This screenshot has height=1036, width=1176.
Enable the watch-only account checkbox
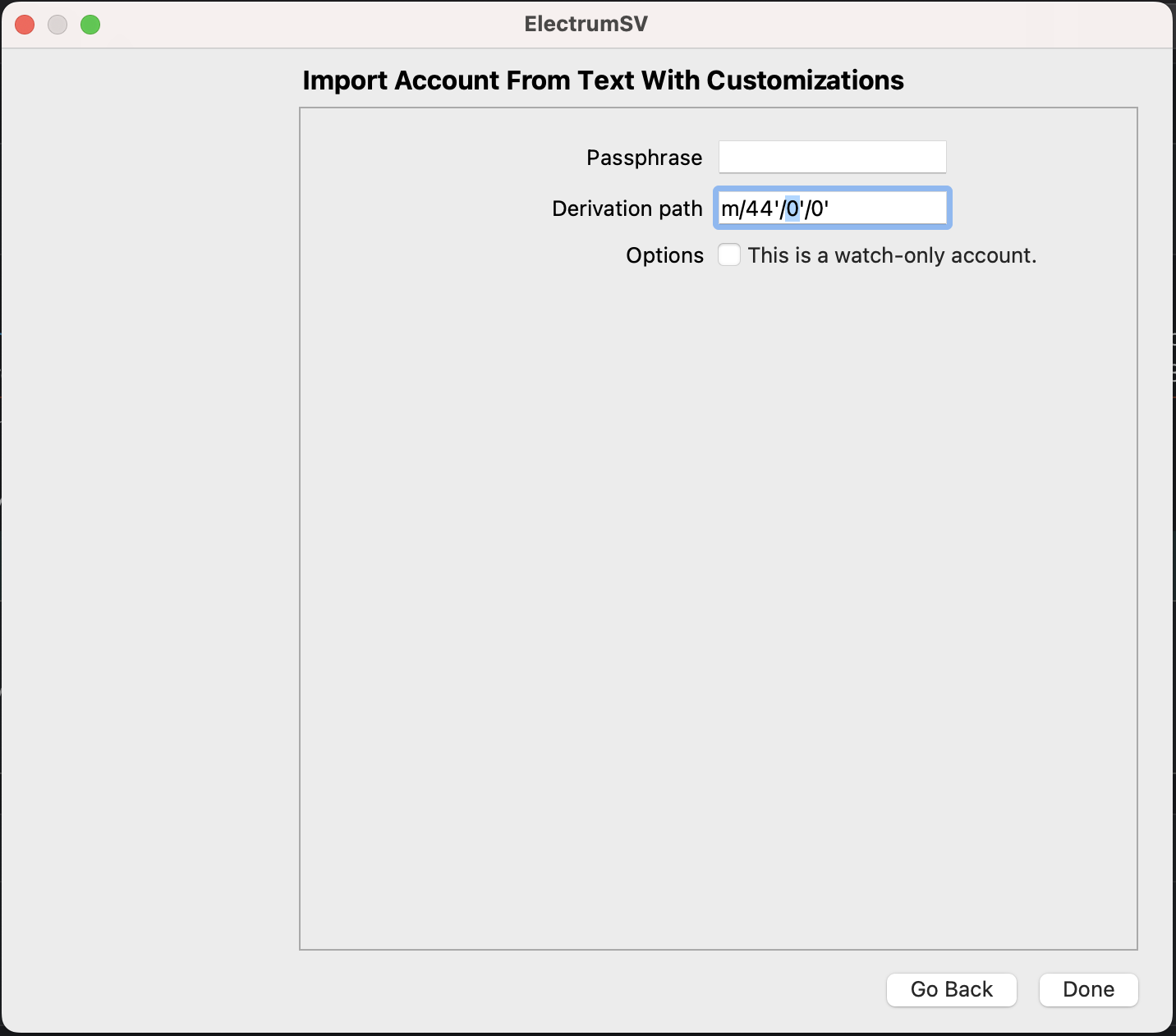[x=729, y=255]
